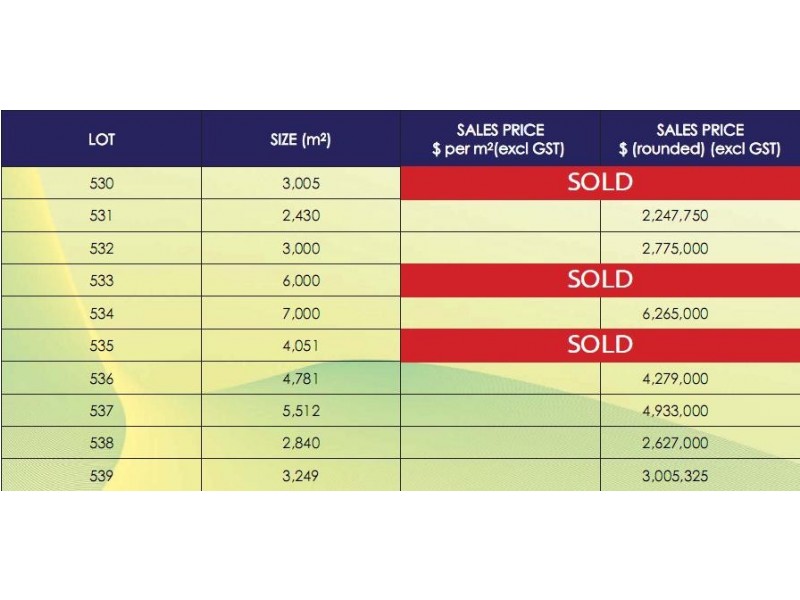Click the SOLD banner on lot 530's row
Screen dimensions: 800x600
point(600,182)
